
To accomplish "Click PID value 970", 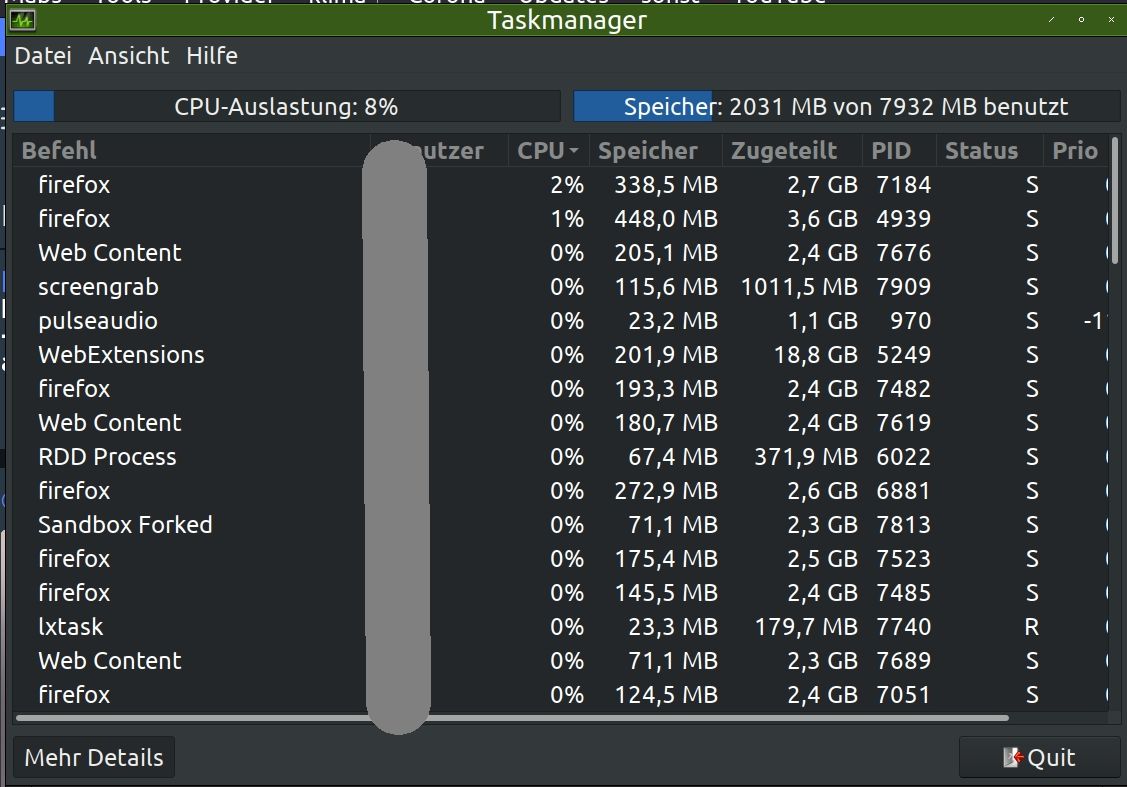I will pyautogui.click(x=911, y=321).
